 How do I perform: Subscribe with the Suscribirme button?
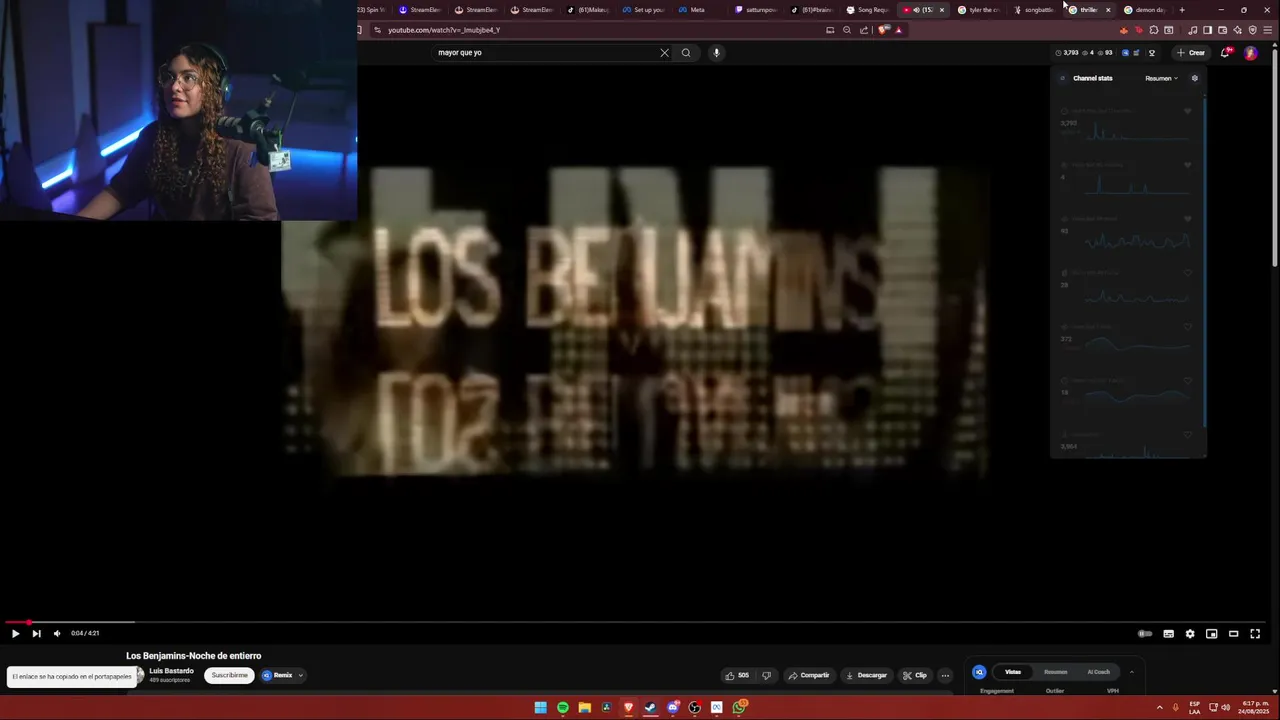point(229,675)
